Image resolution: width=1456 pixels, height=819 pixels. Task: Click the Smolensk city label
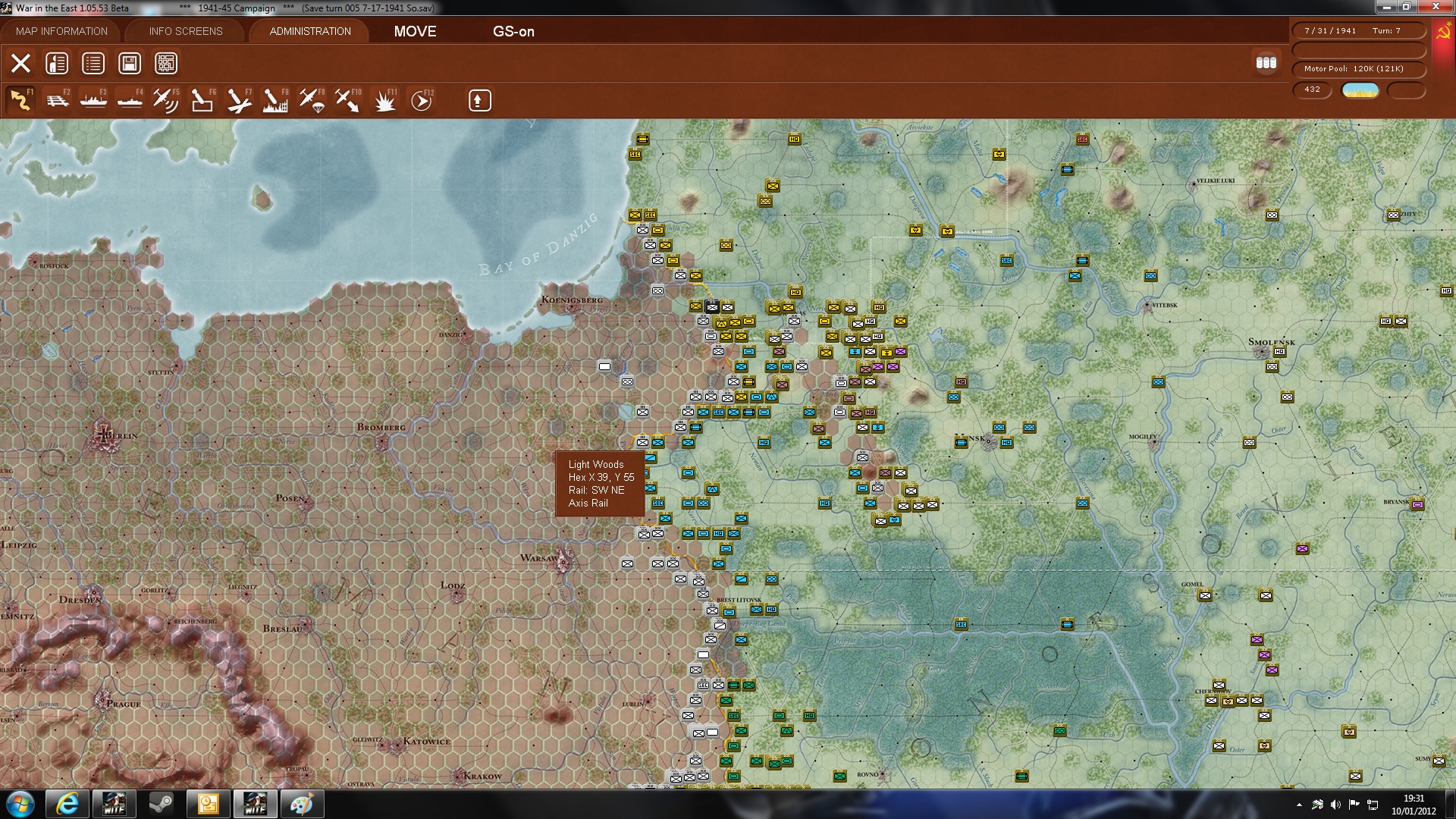tap(1271, 342)
